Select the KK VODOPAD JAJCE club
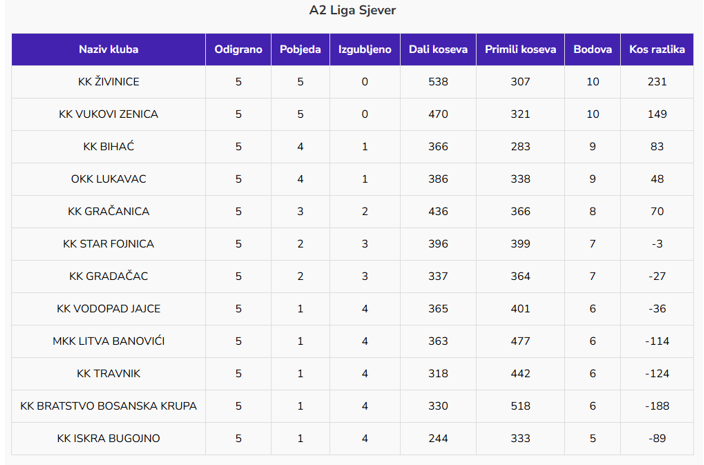 click(108, 309)
